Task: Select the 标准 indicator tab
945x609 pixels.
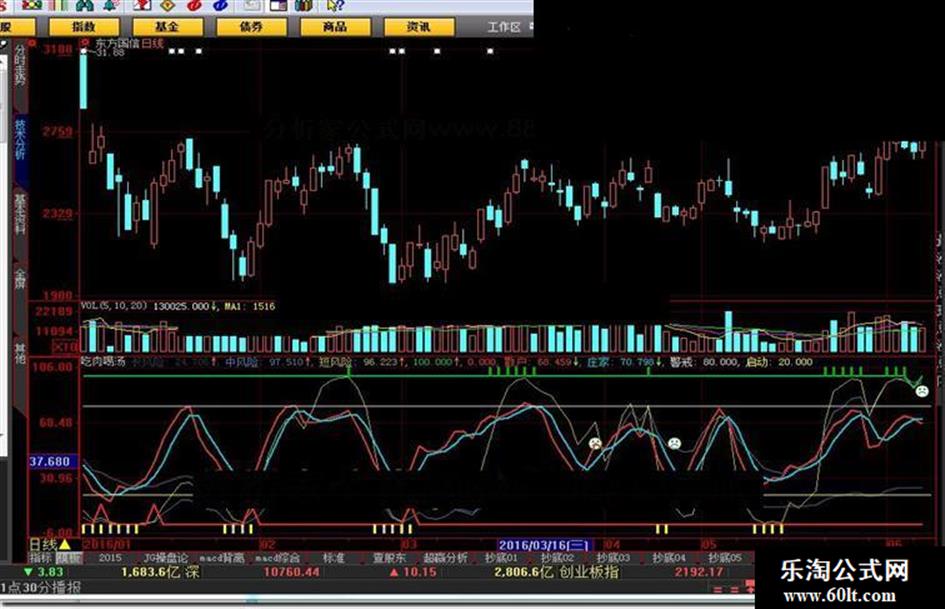Action: [x=333, y=558]
